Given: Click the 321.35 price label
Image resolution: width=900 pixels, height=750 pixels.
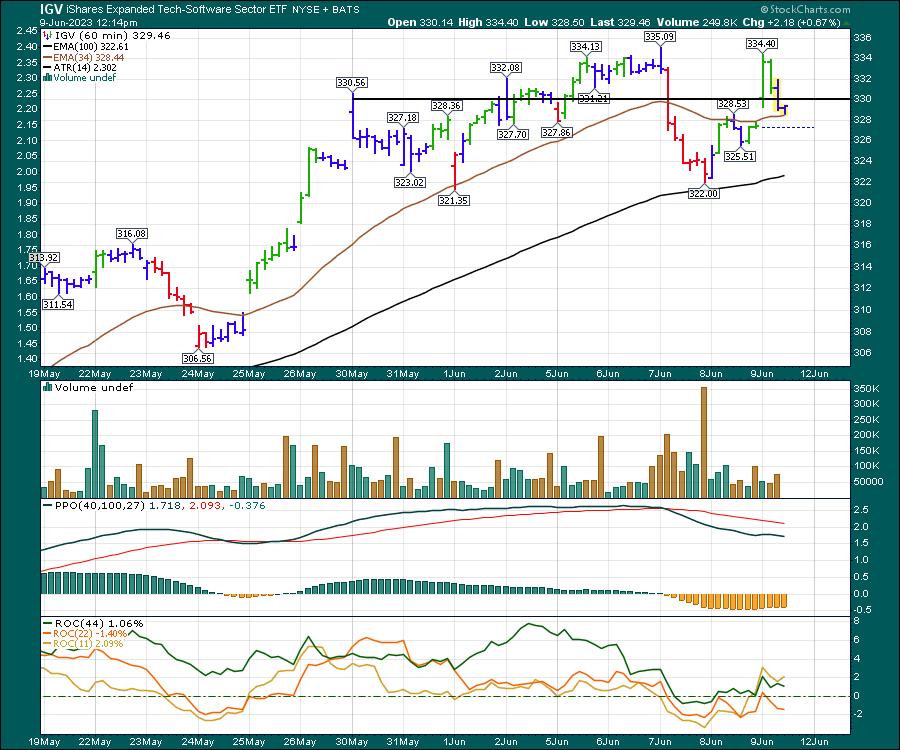Looking at the screenshot, I should tap(455, 200).
